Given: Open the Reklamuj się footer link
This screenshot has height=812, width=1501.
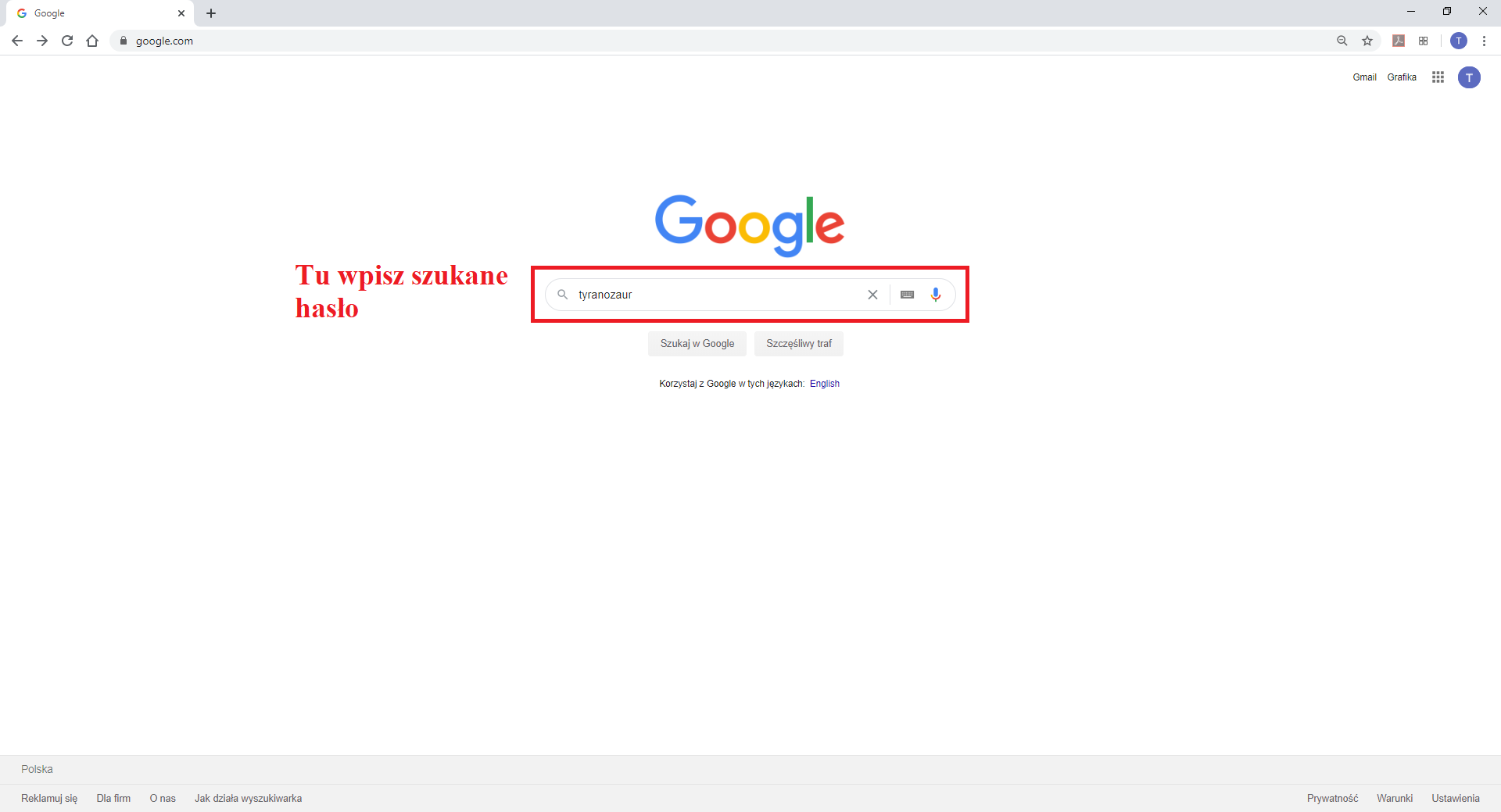Looking at the screenshot, I should pyautogui.click(x=49, y=799).
